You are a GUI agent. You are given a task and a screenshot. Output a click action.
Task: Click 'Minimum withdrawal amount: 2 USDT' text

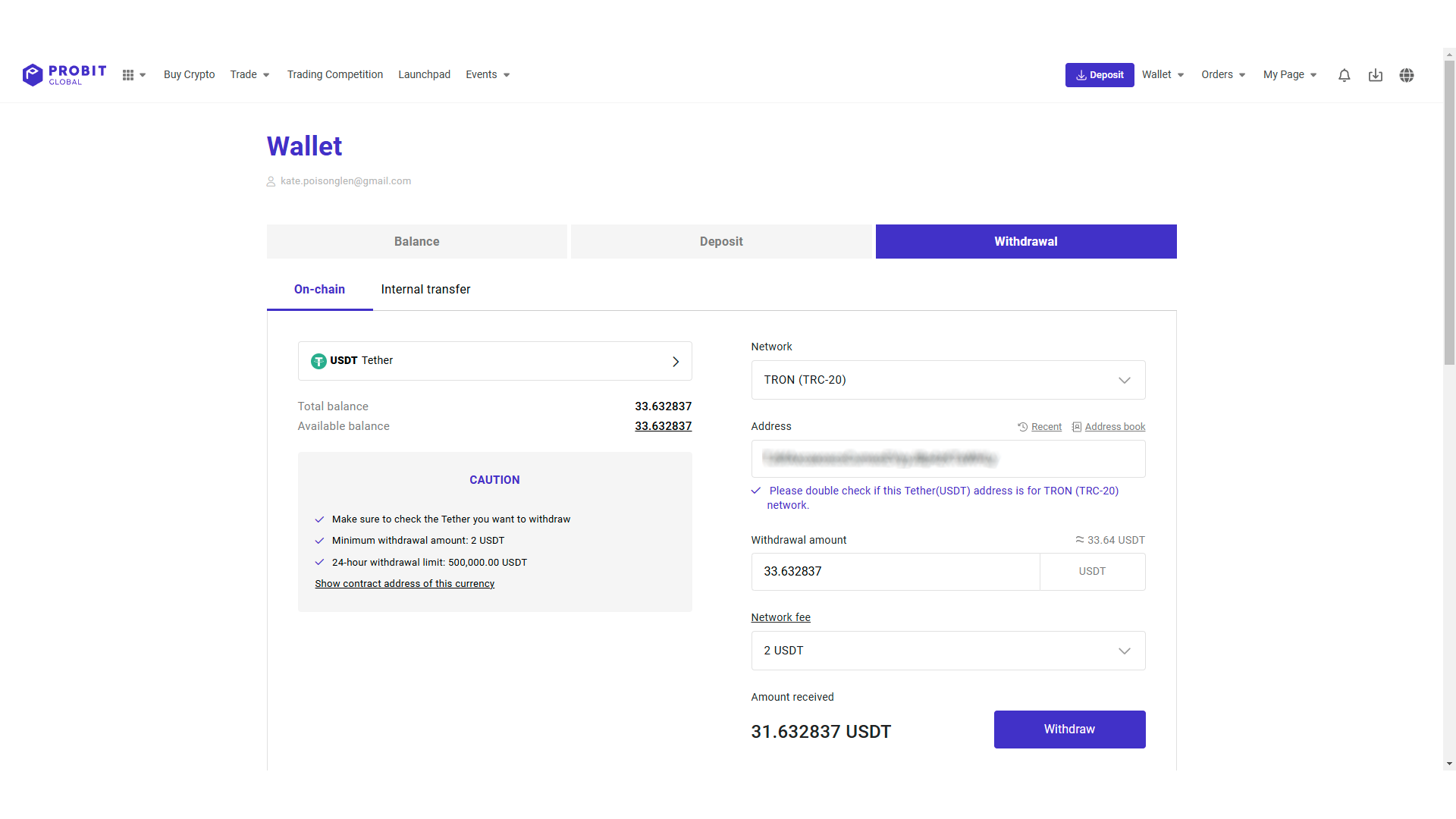tap(418, 541)
